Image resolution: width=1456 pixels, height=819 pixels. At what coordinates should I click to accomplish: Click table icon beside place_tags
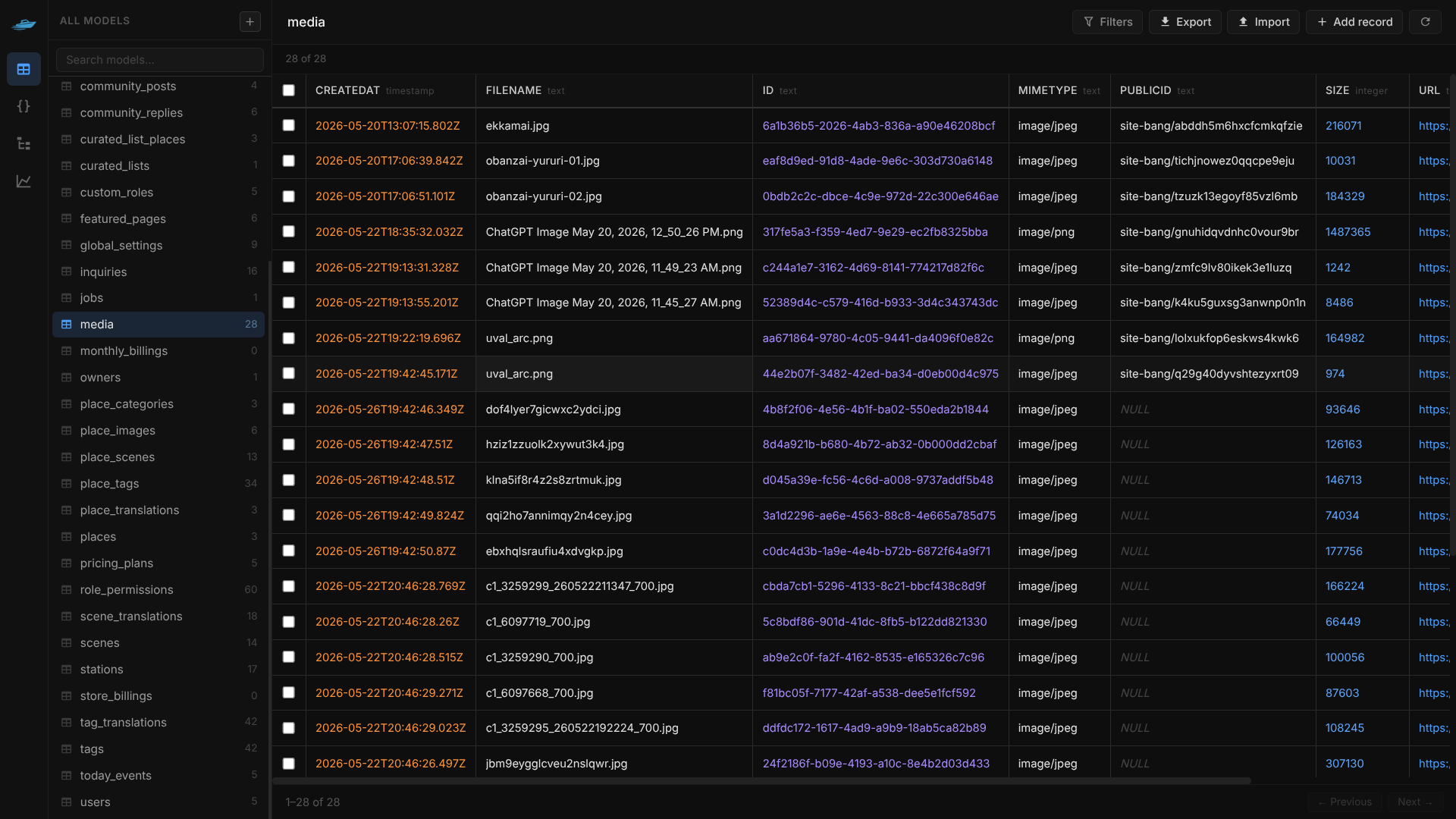point(67,484)
